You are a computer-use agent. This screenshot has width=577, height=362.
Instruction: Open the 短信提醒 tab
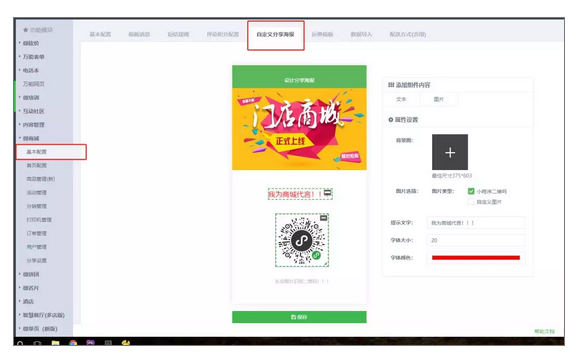point(178,35)
